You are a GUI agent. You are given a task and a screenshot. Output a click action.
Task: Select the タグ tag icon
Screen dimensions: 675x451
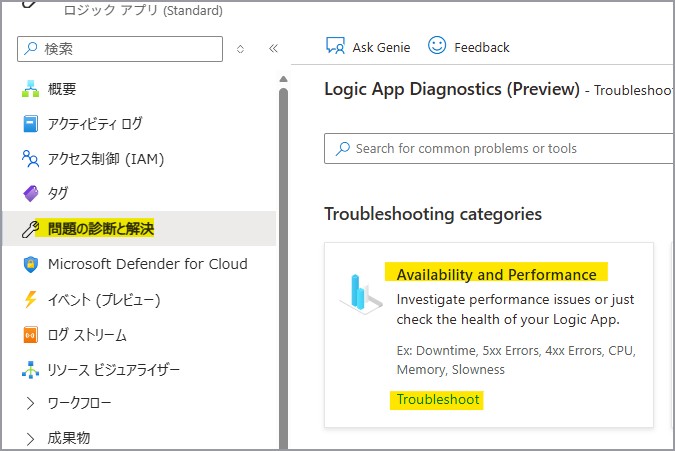30,194
